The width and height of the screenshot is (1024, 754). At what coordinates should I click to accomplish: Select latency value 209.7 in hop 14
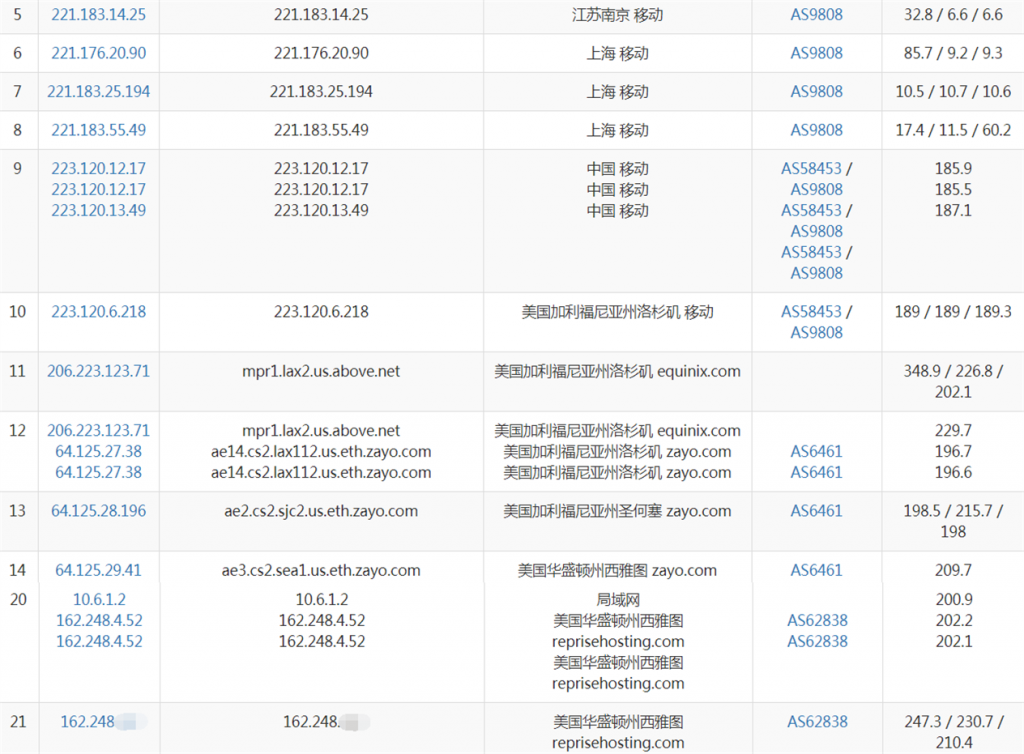pyautogui.click(x=953, y=570)
